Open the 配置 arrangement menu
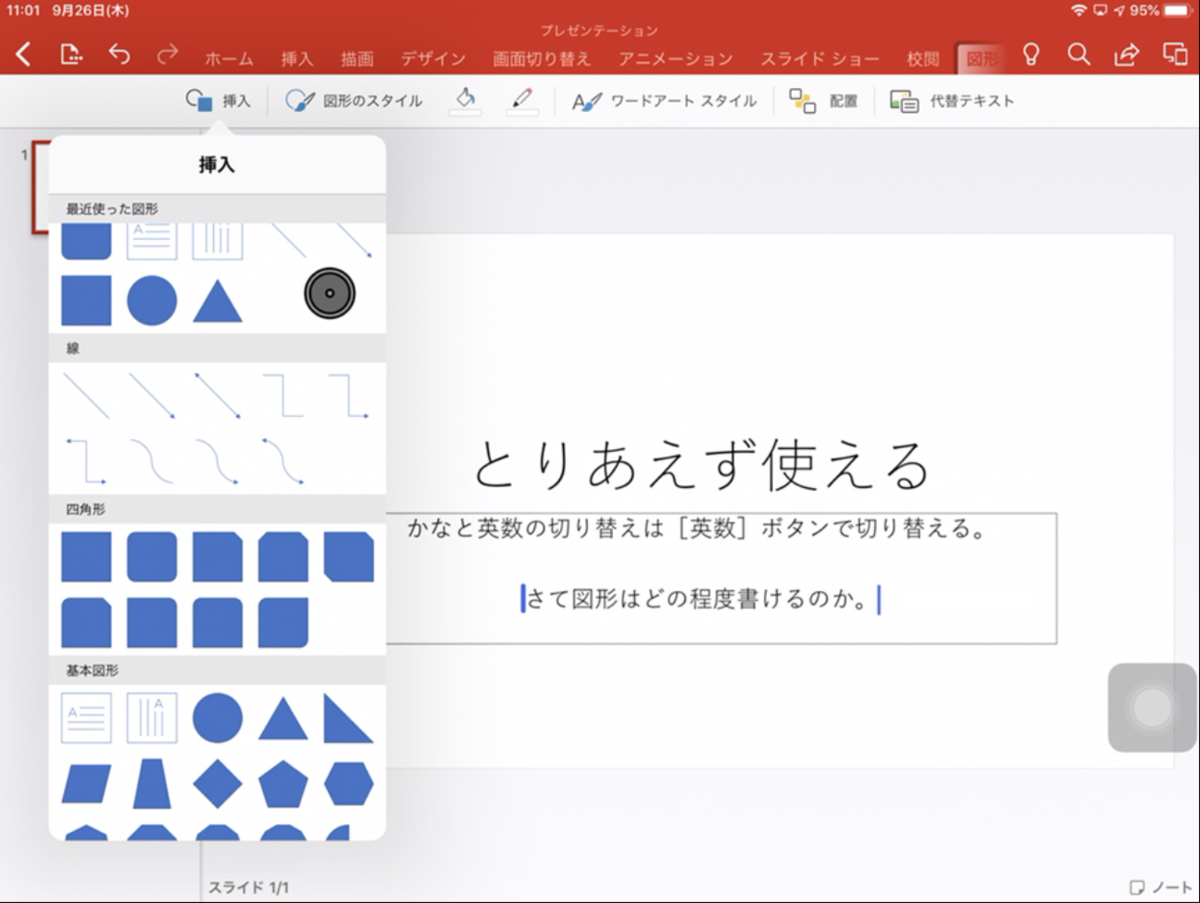1200x903 pixels. click(824, 100)
